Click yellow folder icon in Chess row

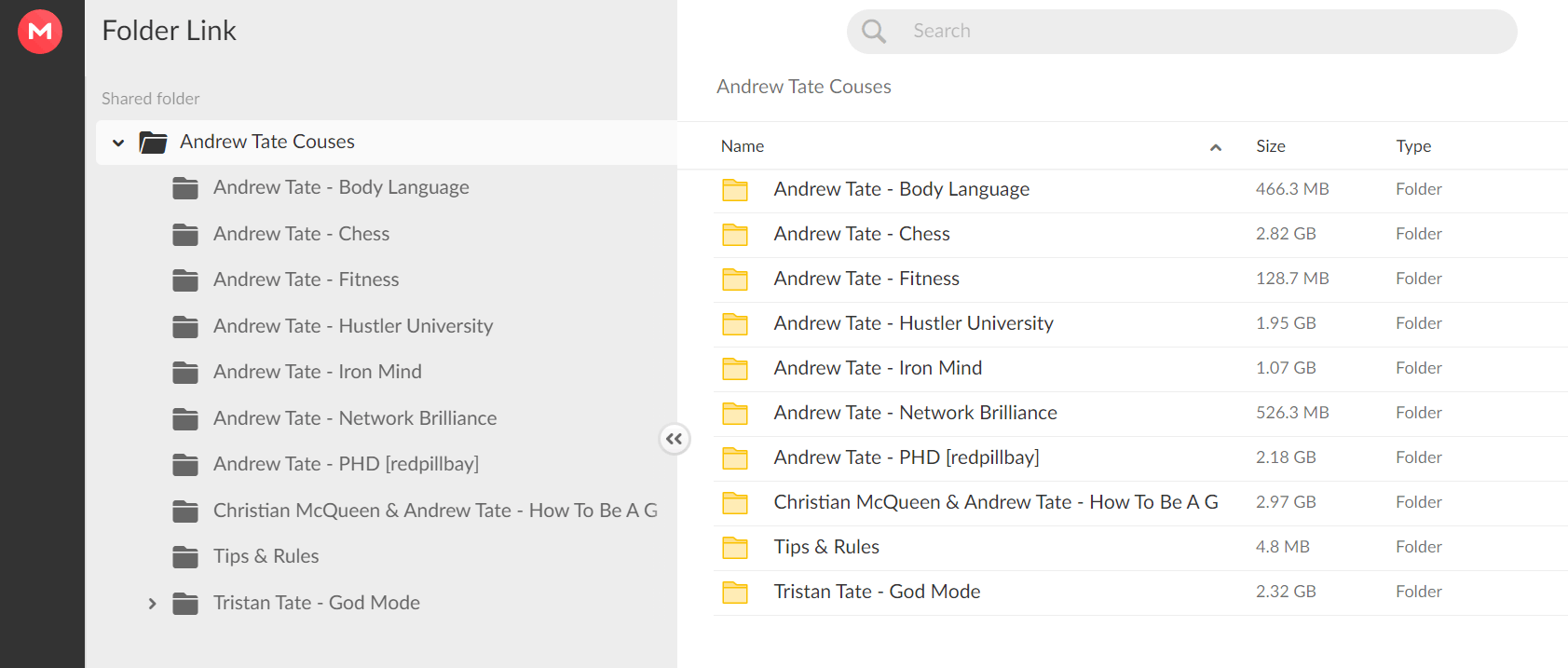coord(735,235)
